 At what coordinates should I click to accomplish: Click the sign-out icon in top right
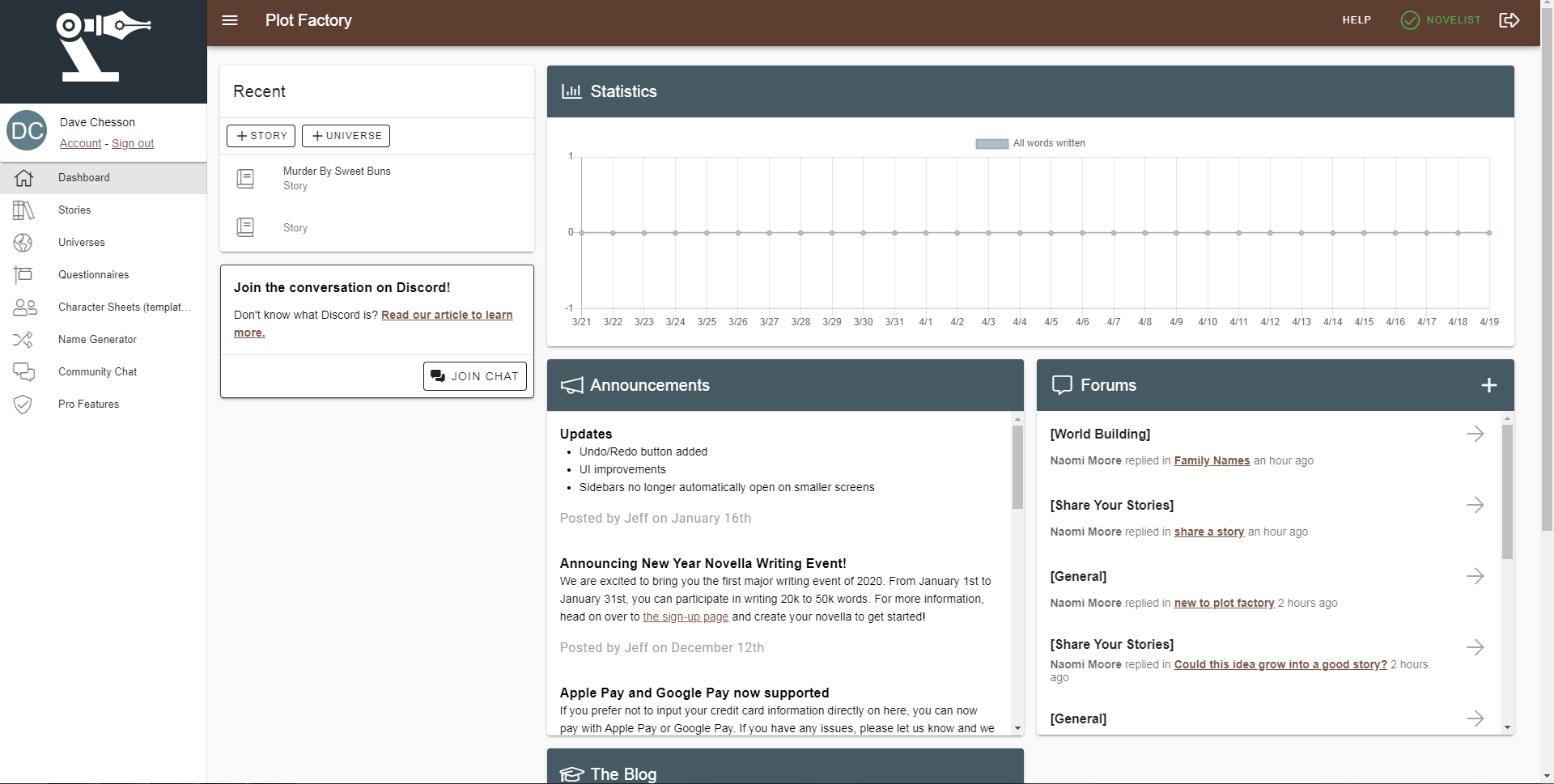tap(1509, 20)
